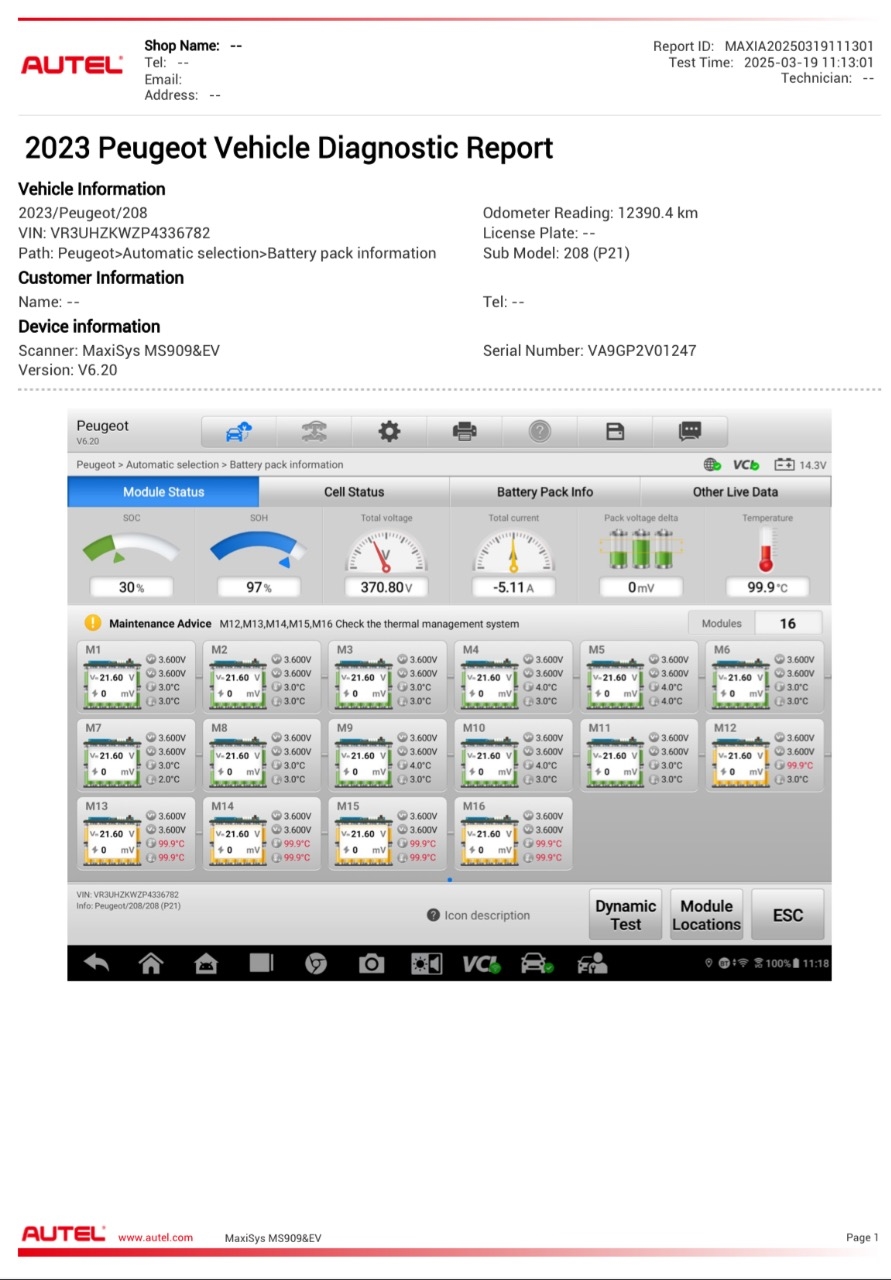Switch to the Cell Status tab
891x1280 pixels.
(x=354, y=491)
